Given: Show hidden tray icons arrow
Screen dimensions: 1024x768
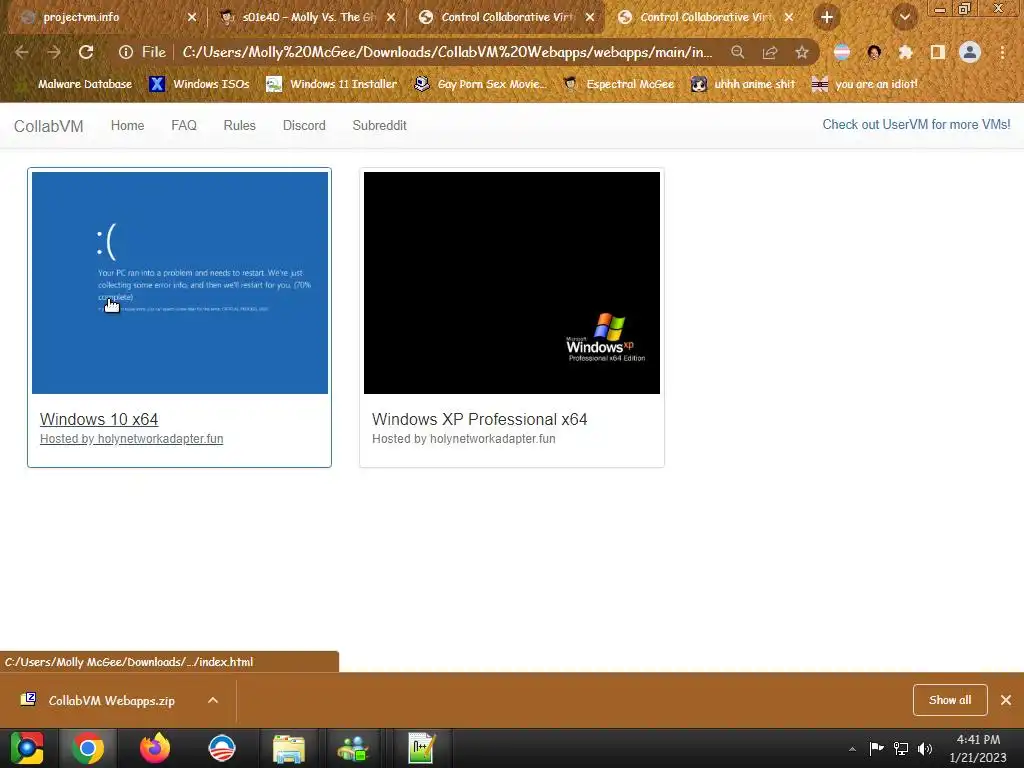Looking at the screenshot, I should click(x=852, y=749).
